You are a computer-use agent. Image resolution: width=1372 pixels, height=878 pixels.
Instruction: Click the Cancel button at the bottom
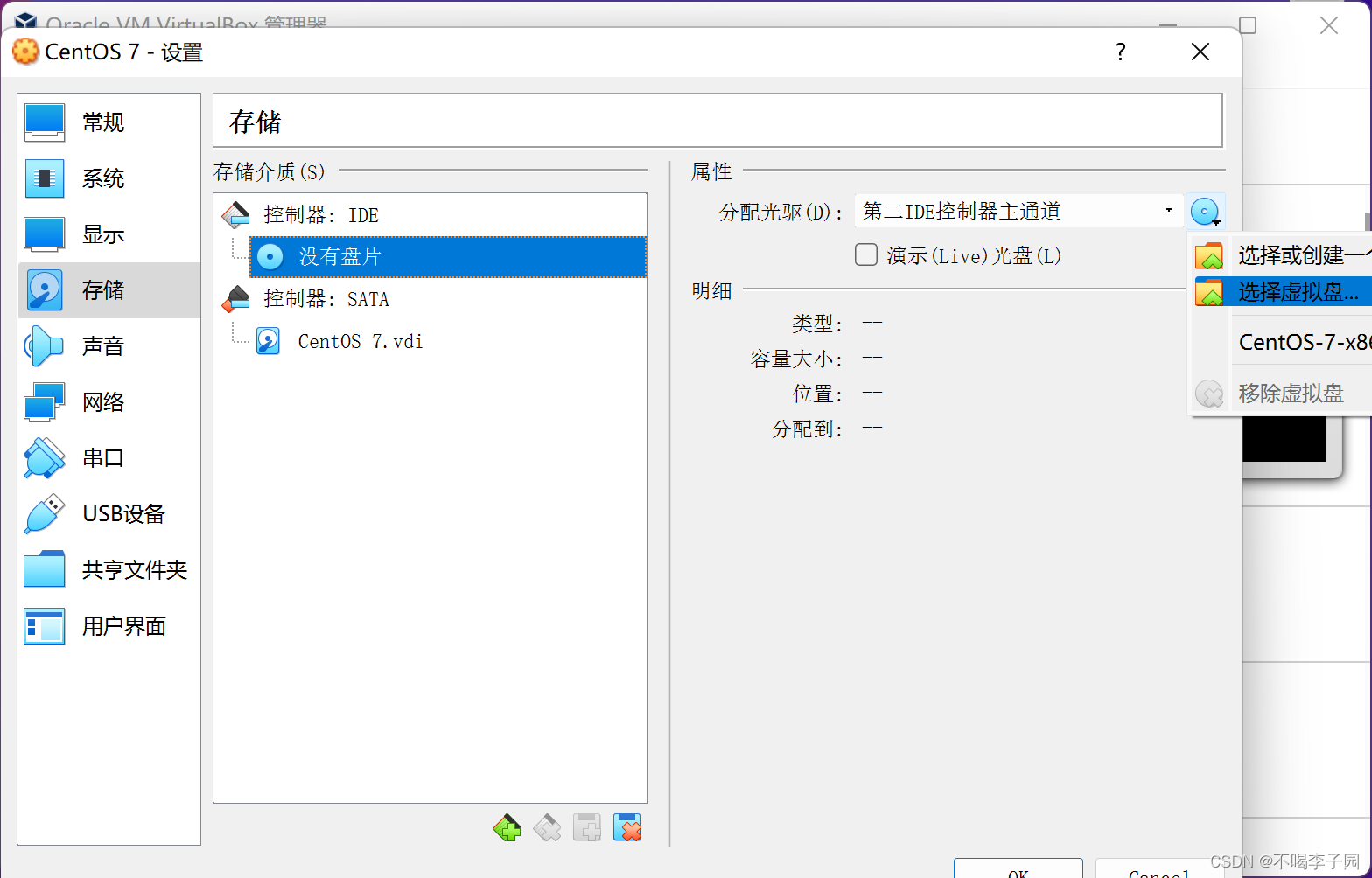coord(1159,868)
